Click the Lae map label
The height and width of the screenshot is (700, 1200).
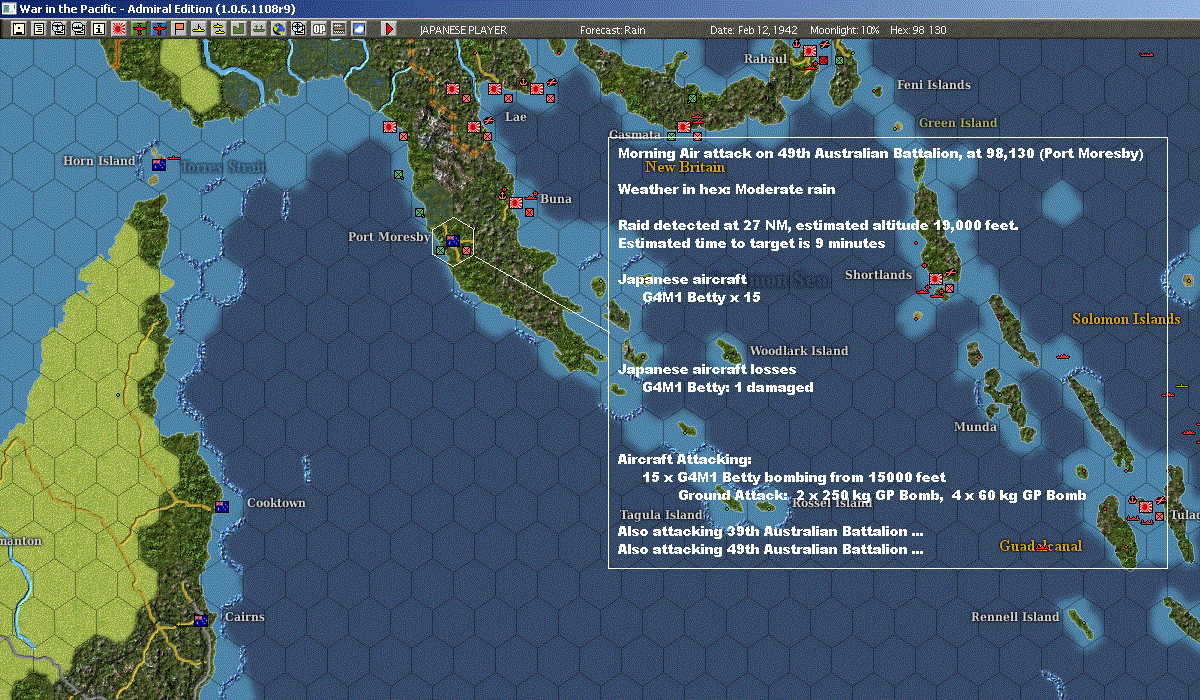pos(515,117)
